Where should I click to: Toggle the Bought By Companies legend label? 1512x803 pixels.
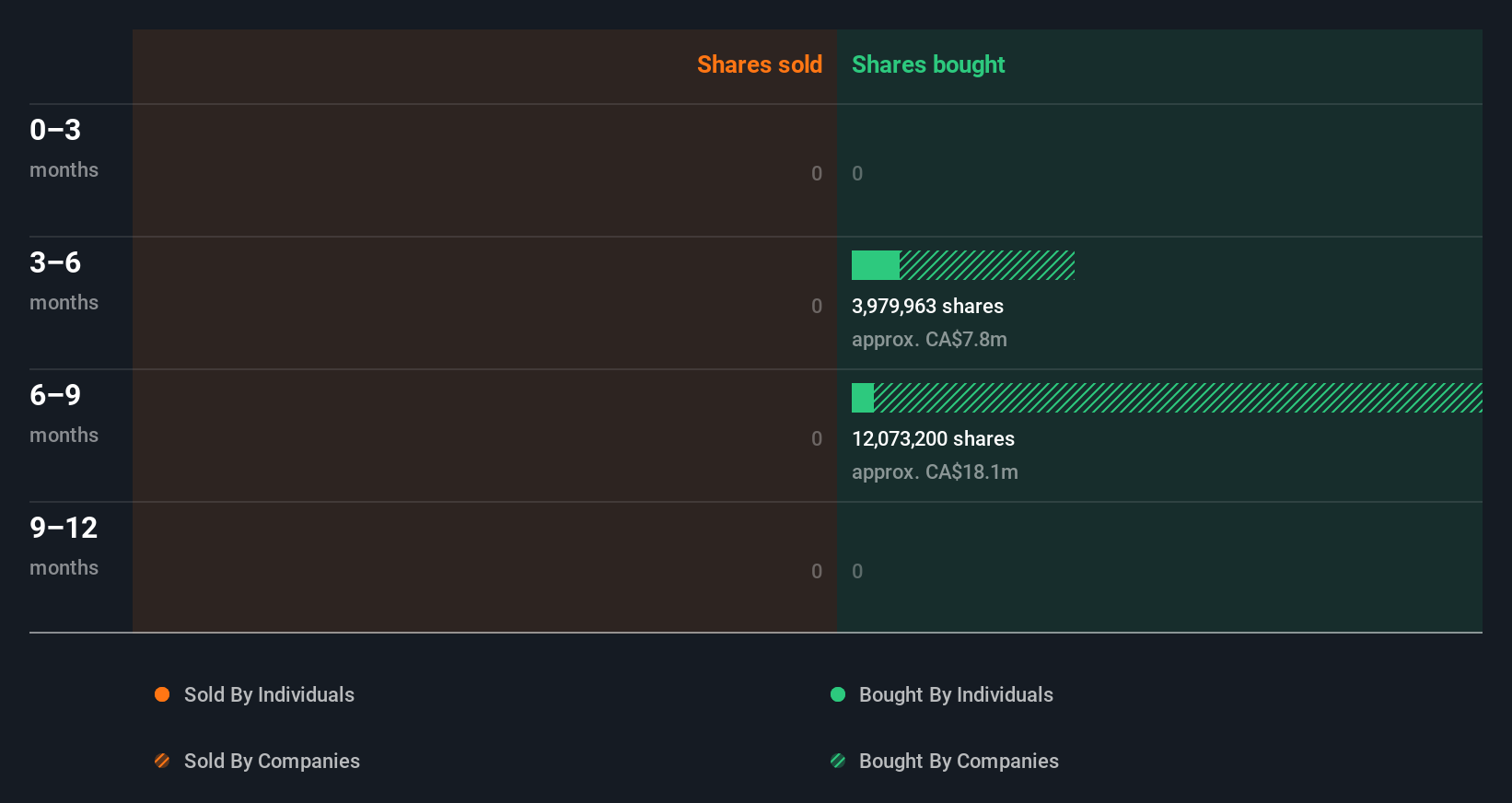point(959,761)
